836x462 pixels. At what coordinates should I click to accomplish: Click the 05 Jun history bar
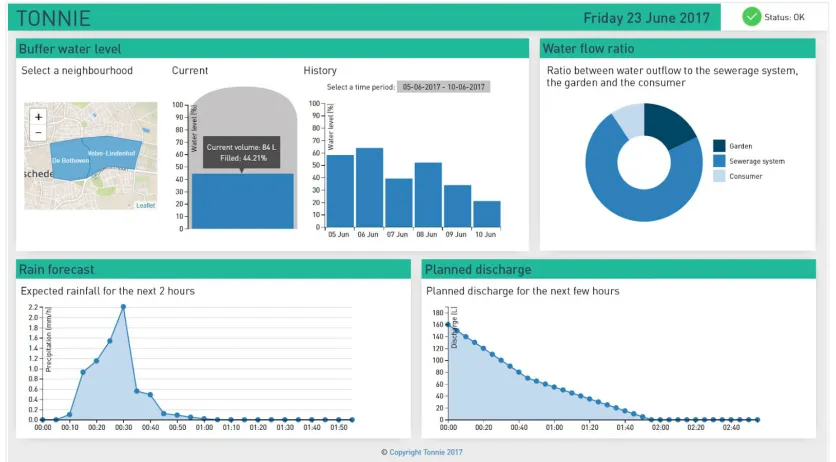pos(340,191)
